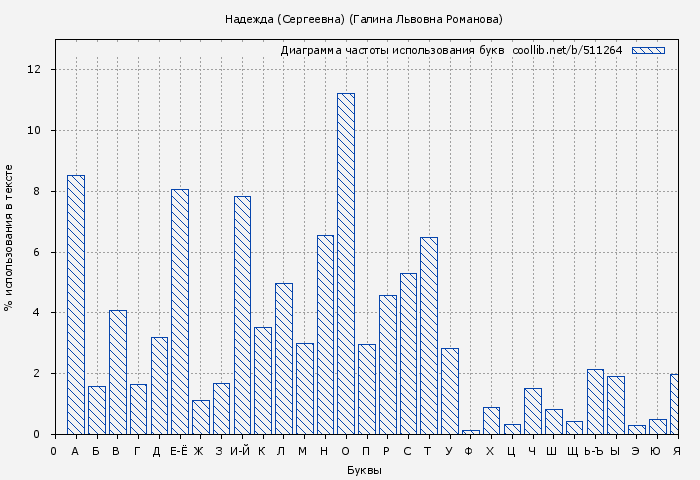Image resolution: width=700 pixels, height=480 pixels.
Task: Select the bar for letters И-Й
Action: [x=242, y=315]
